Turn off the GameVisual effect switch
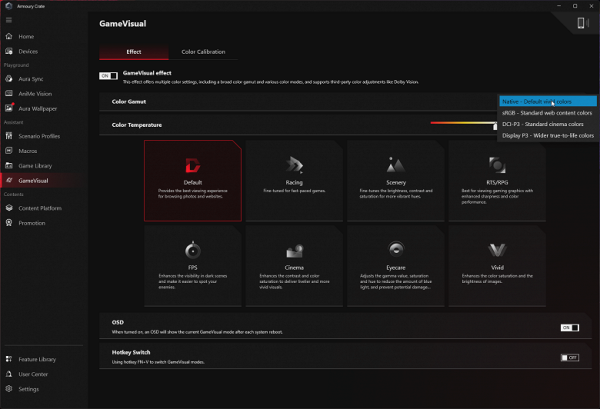600x409 pixels. tap(107, 76)
